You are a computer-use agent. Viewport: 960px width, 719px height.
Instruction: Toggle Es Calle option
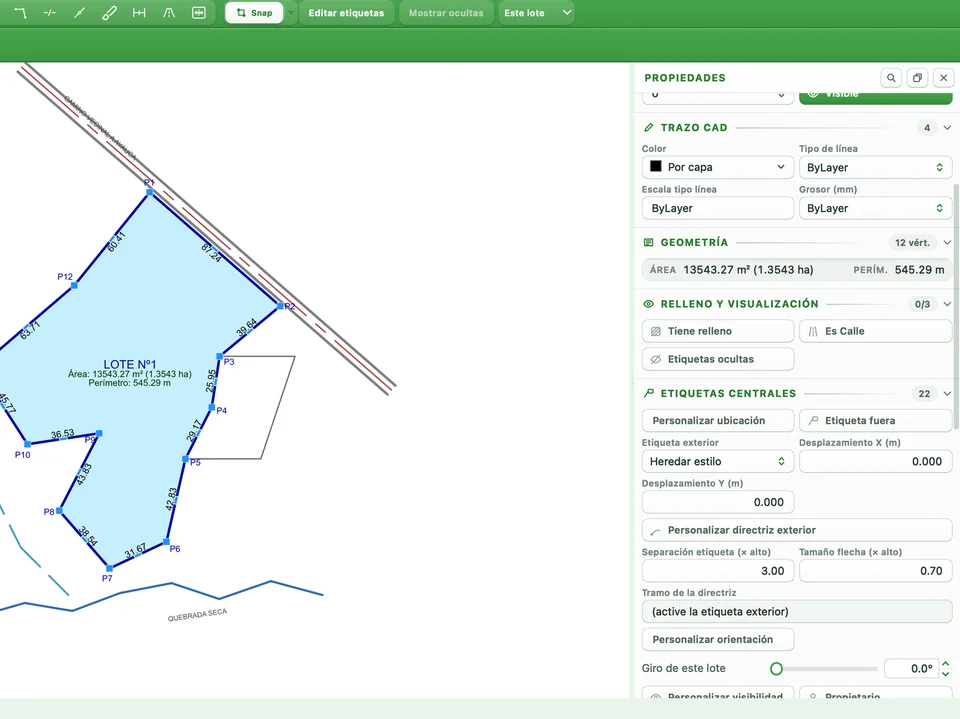tap(876, 331)
